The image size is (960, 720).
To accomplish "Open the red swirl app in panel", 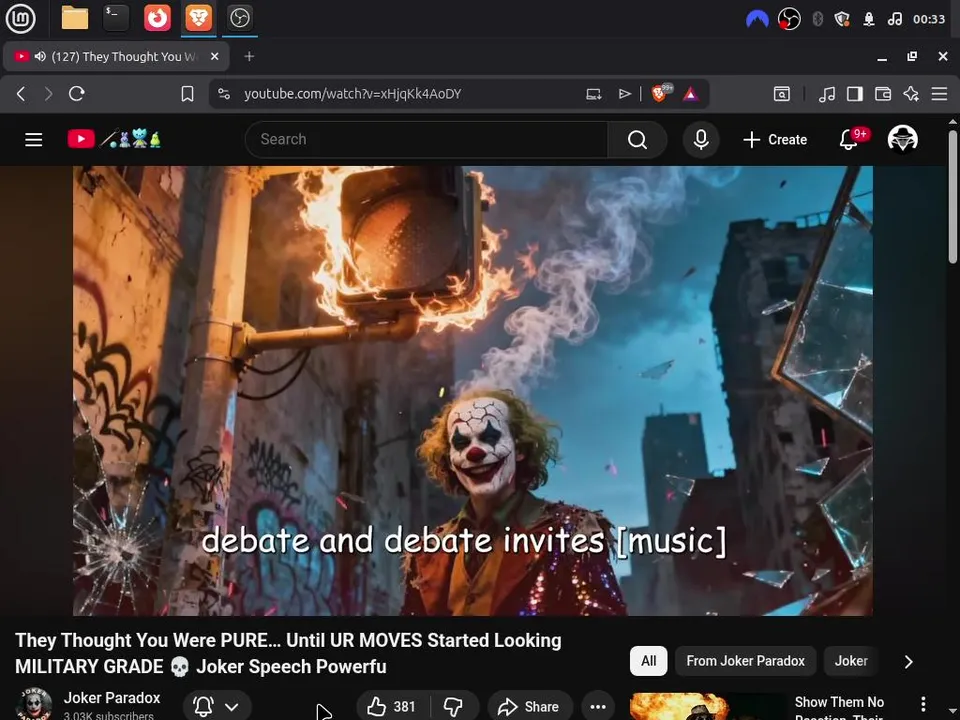I will click(x=157, y=18).
